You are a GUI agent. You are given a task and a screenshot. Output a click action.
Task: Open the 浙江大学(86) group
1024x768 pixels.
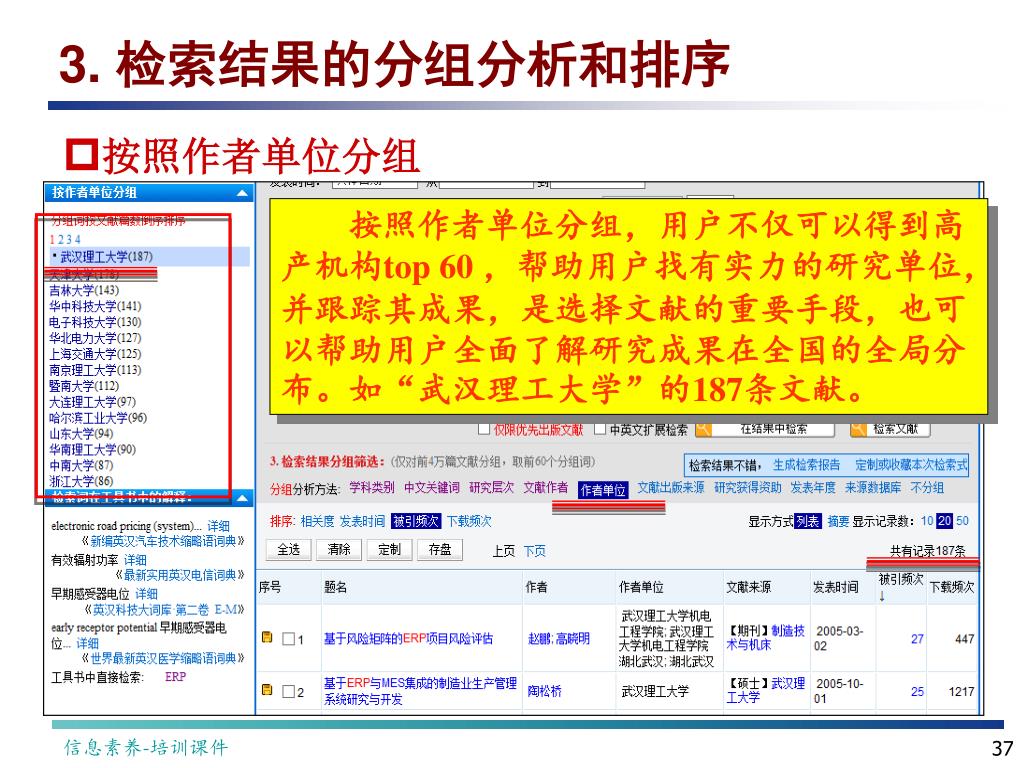81,481
